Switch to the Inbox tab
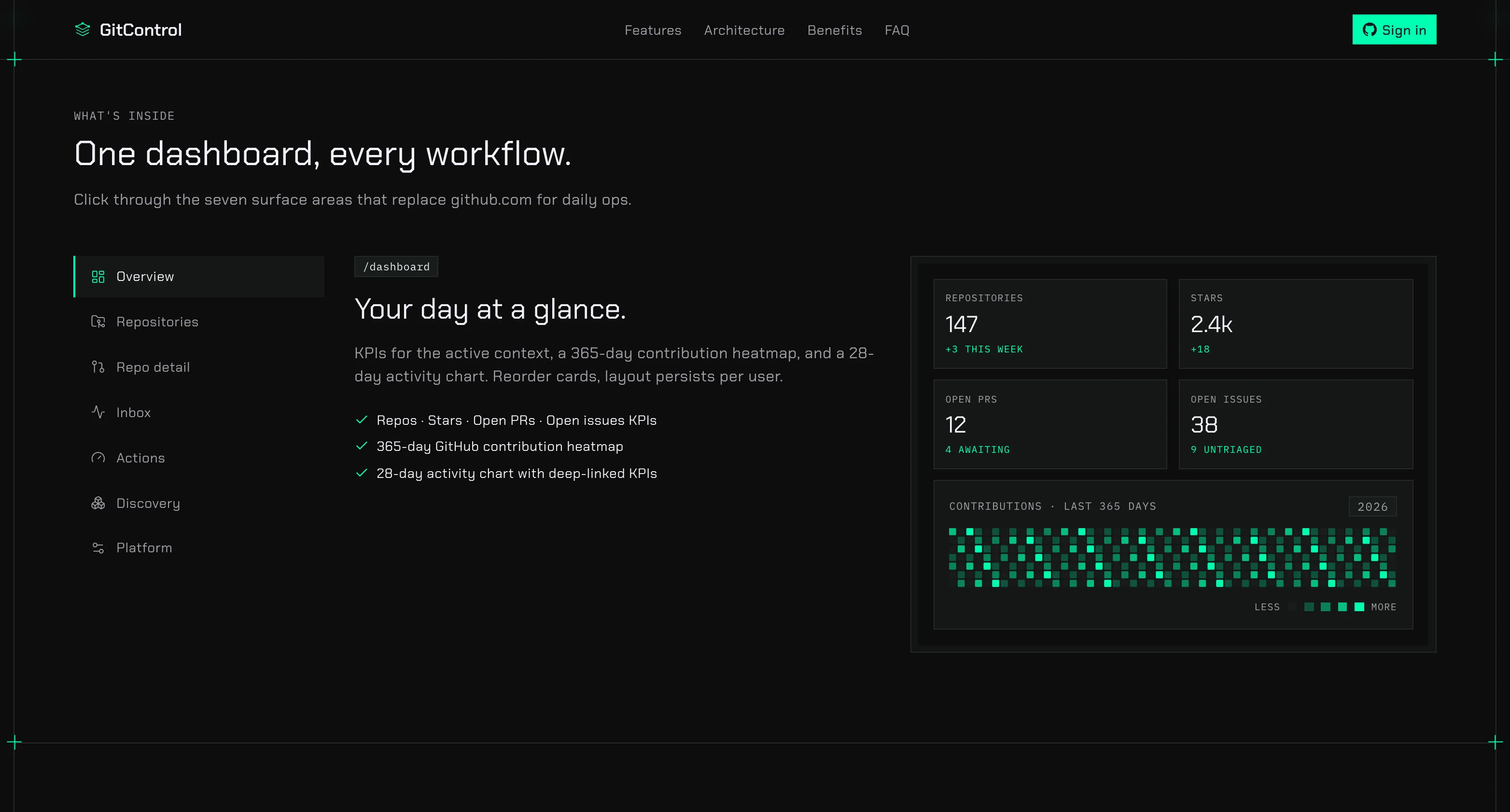The image size is (1510, 812). 199,412
